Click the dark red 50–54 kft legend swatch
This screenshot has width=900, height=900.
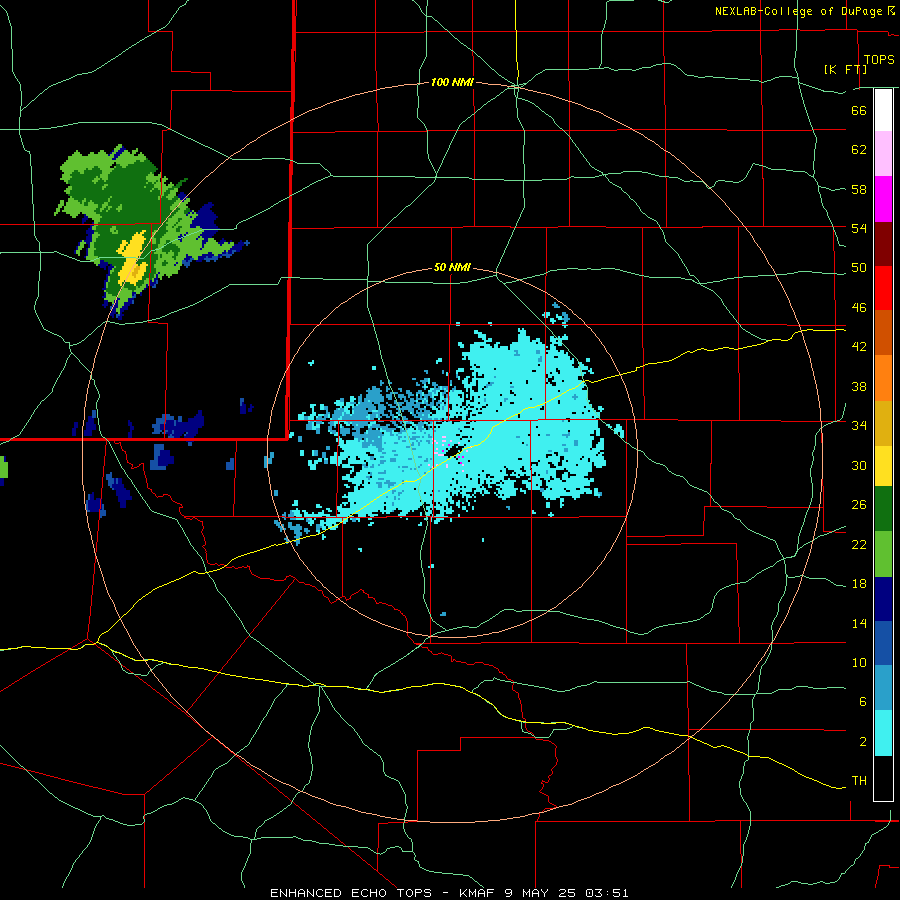(x=883, y=244)
